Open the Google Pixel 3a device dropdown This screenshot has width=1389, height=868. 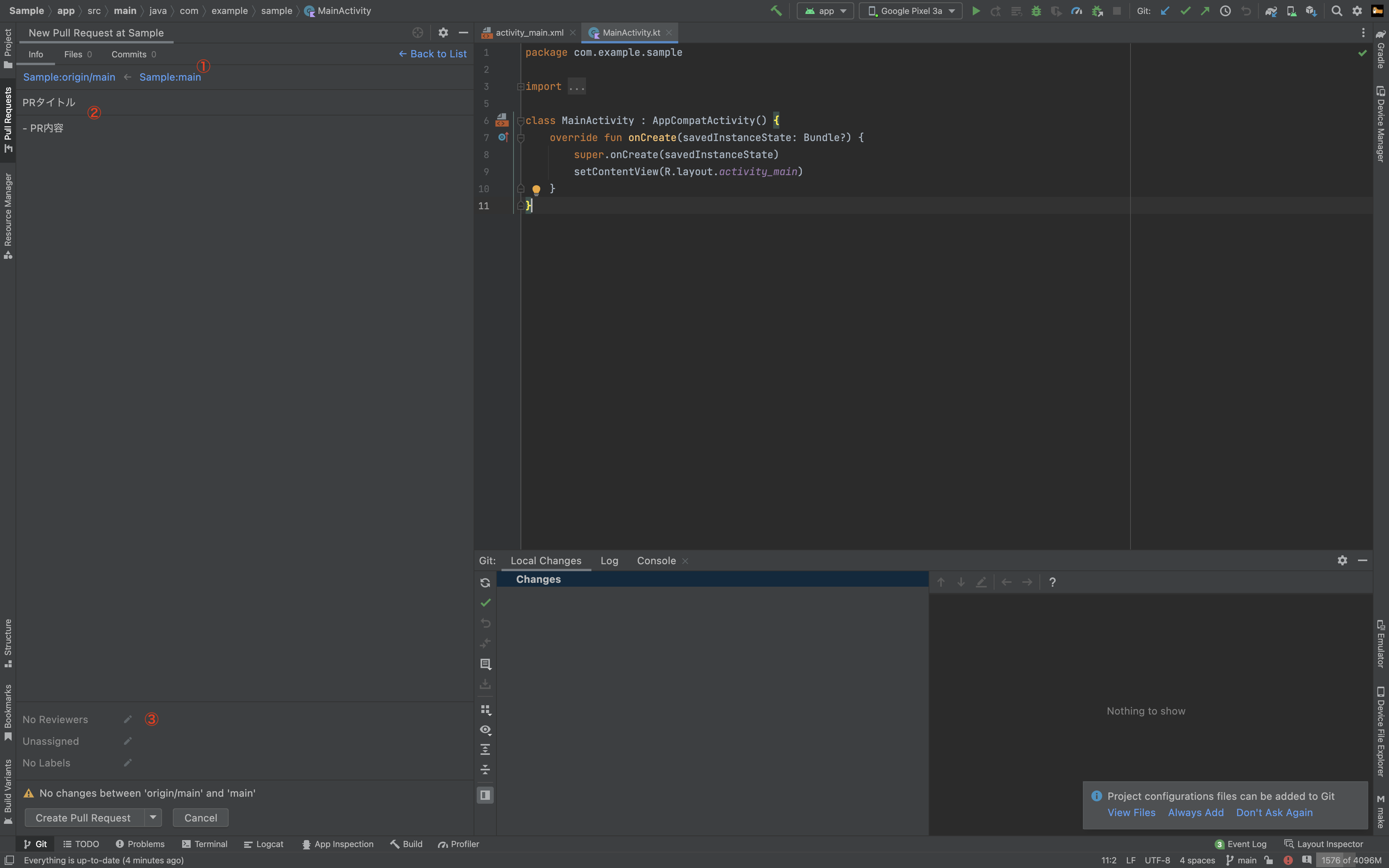[x=910, y=11]
